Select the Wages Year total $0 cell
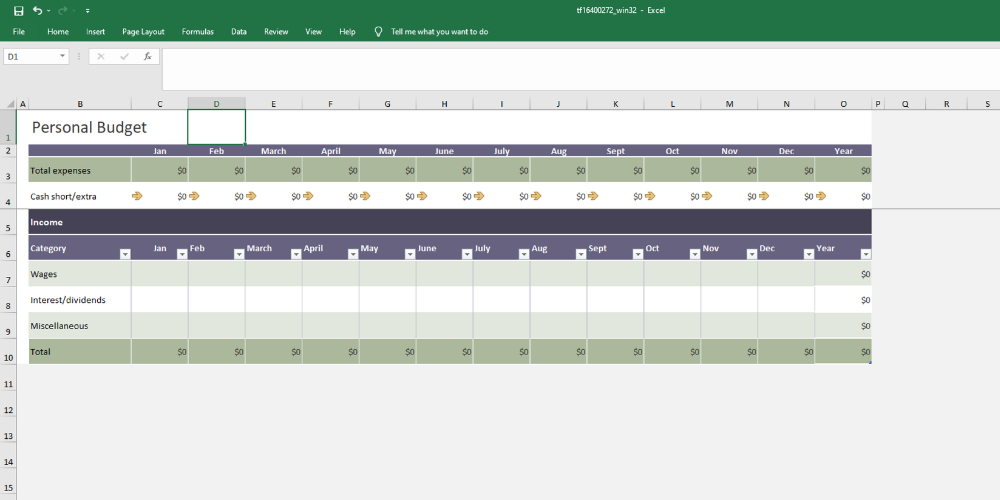The width and height of the screenshot is (1000, 500). click(843, 274)
